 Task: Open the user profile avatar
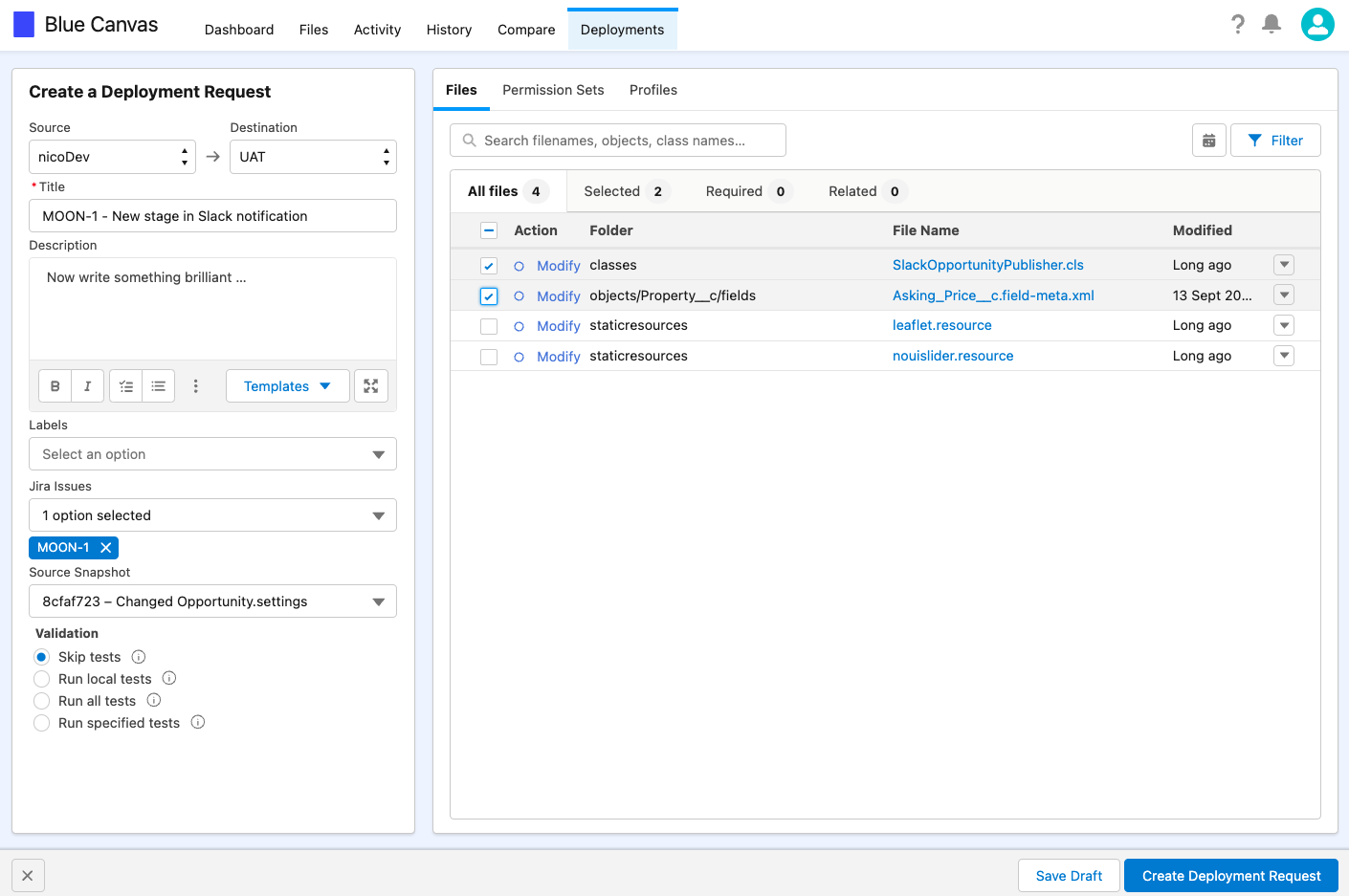click(1317, 25)
